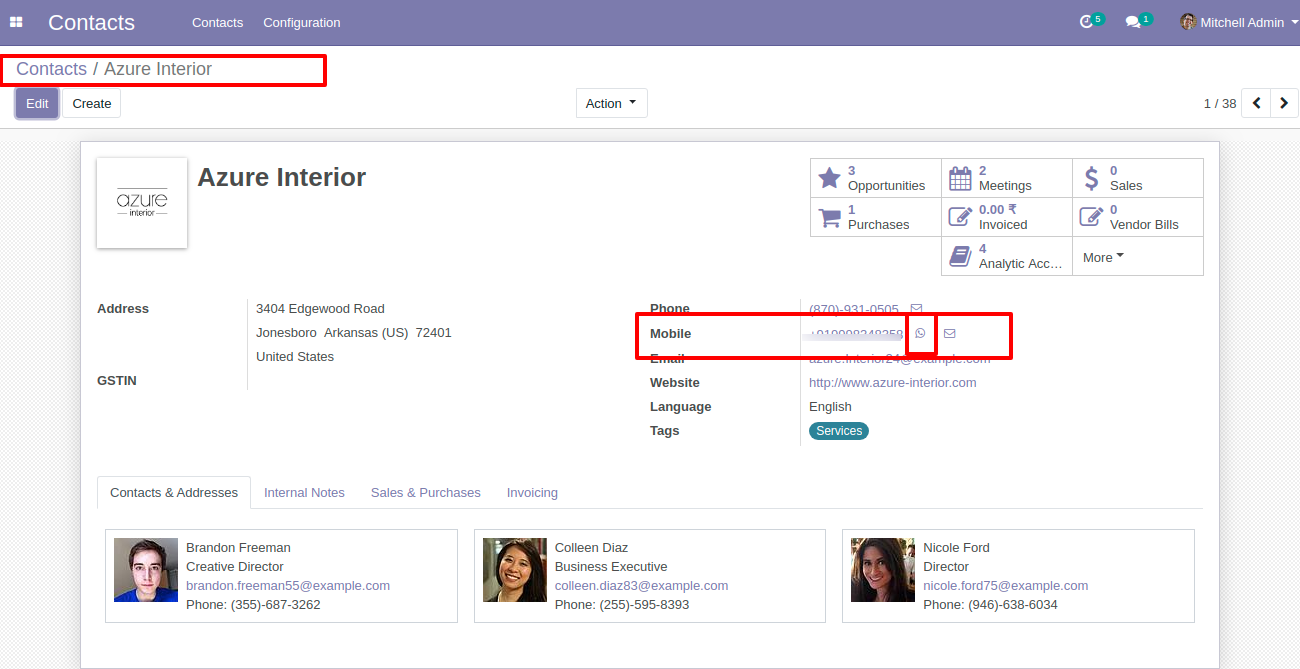Switch to Contacts & Addresses tab

tap(174, 492)
